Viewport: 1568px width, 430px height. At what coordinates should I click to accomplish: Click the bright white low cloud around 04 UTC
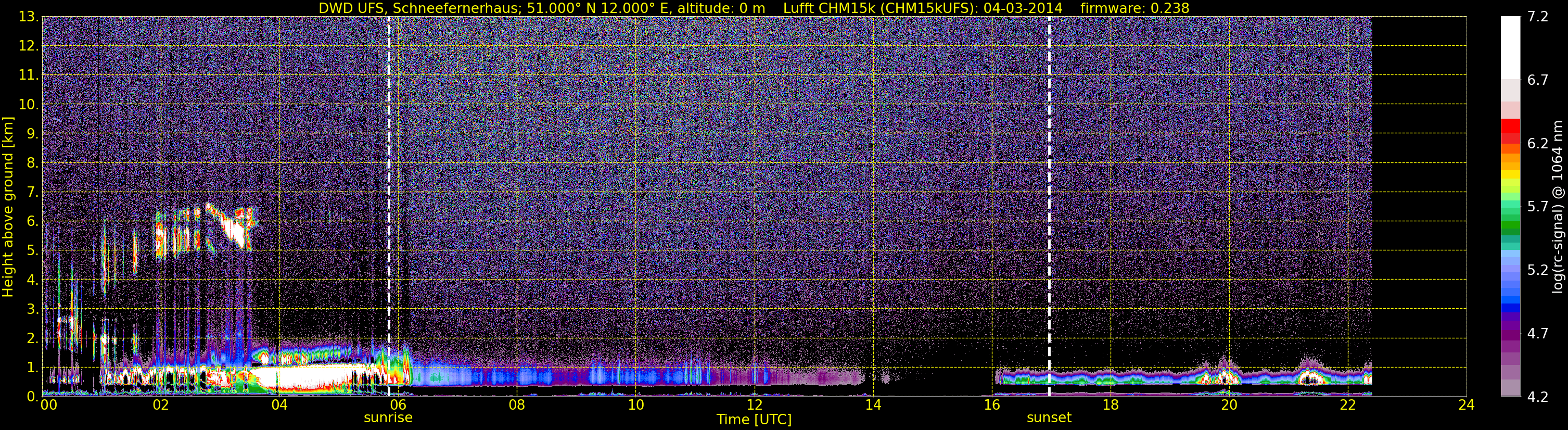[304, 377]
